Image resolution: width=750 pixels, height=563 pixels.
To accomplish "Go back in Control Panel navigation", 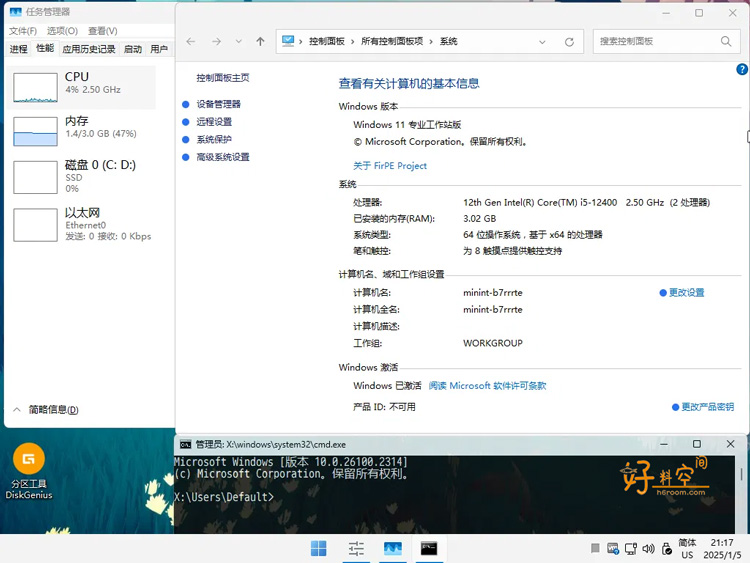I will pyautogui.click(x=191, y=42).
